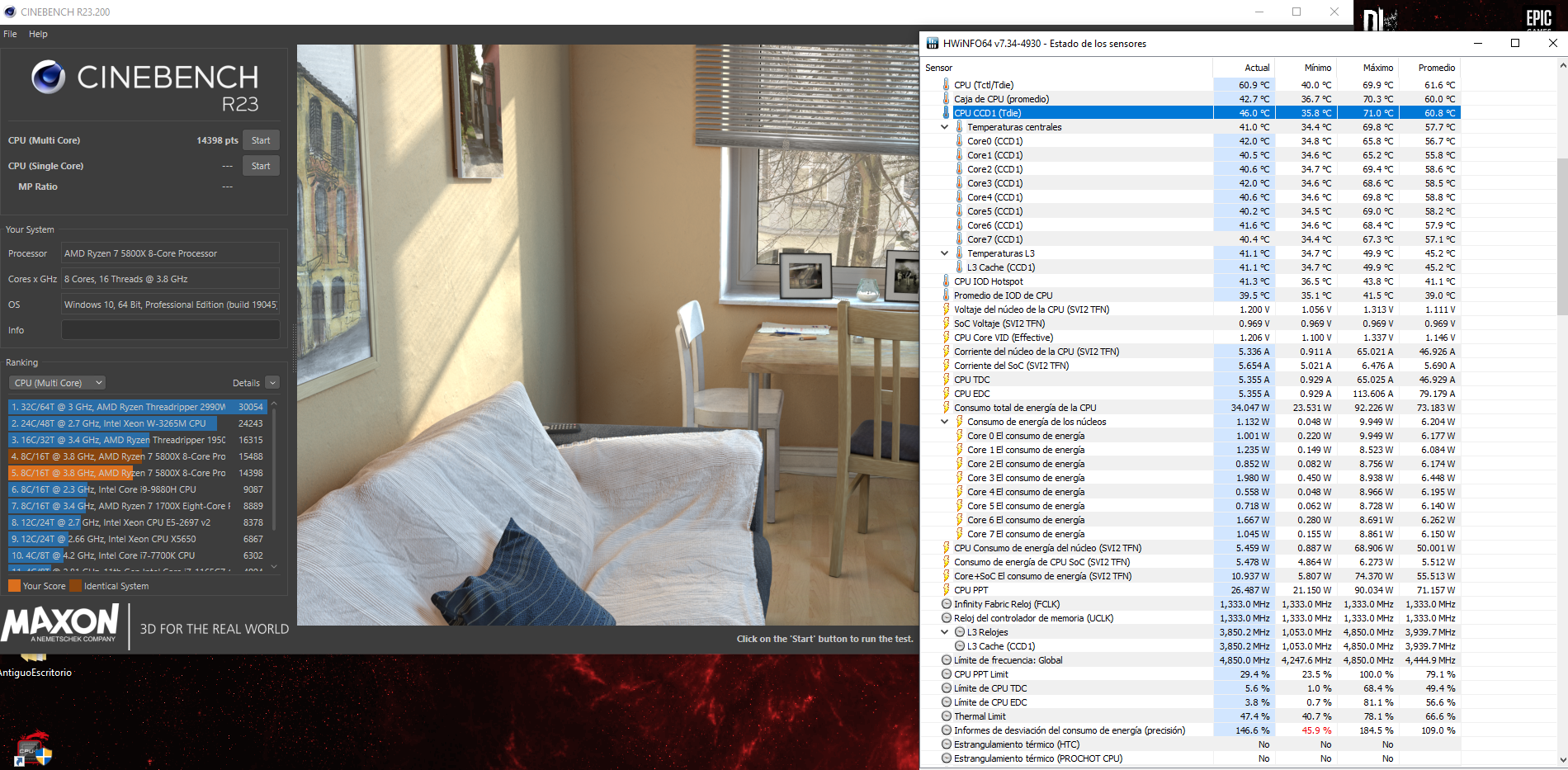
Task: Start the CPU (Multi Core) test
Action: point(261,140)
